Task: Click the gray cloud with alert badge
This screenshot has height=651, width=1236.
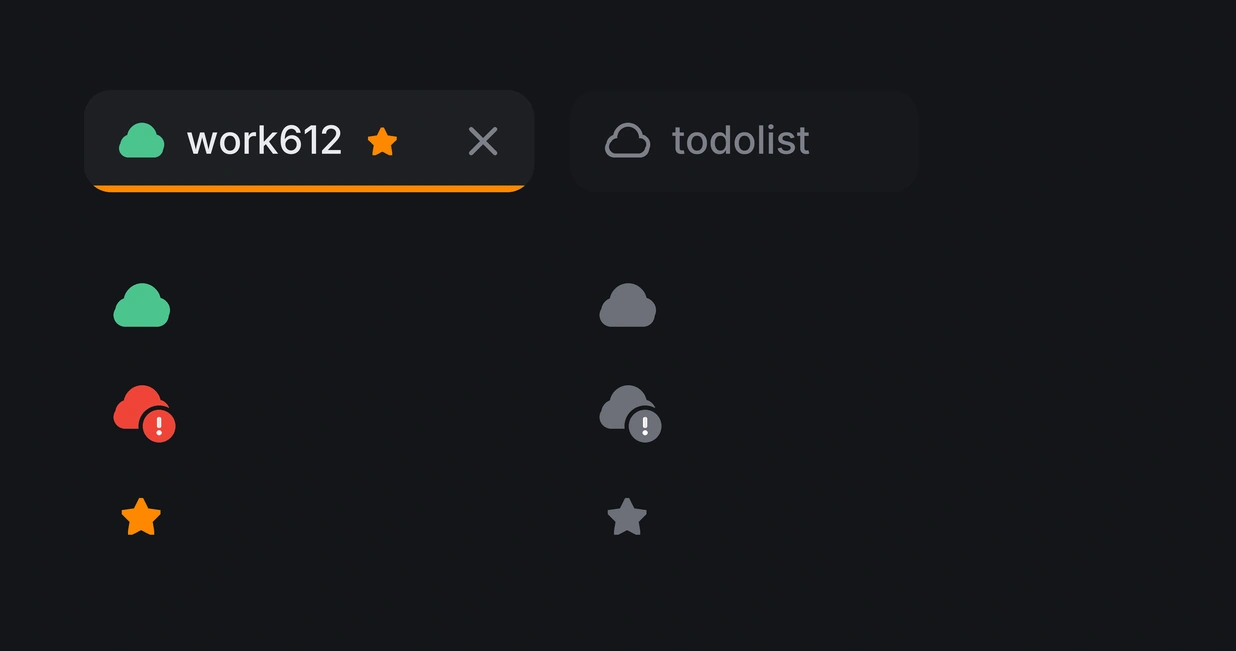Action: (x=630, y=412)
